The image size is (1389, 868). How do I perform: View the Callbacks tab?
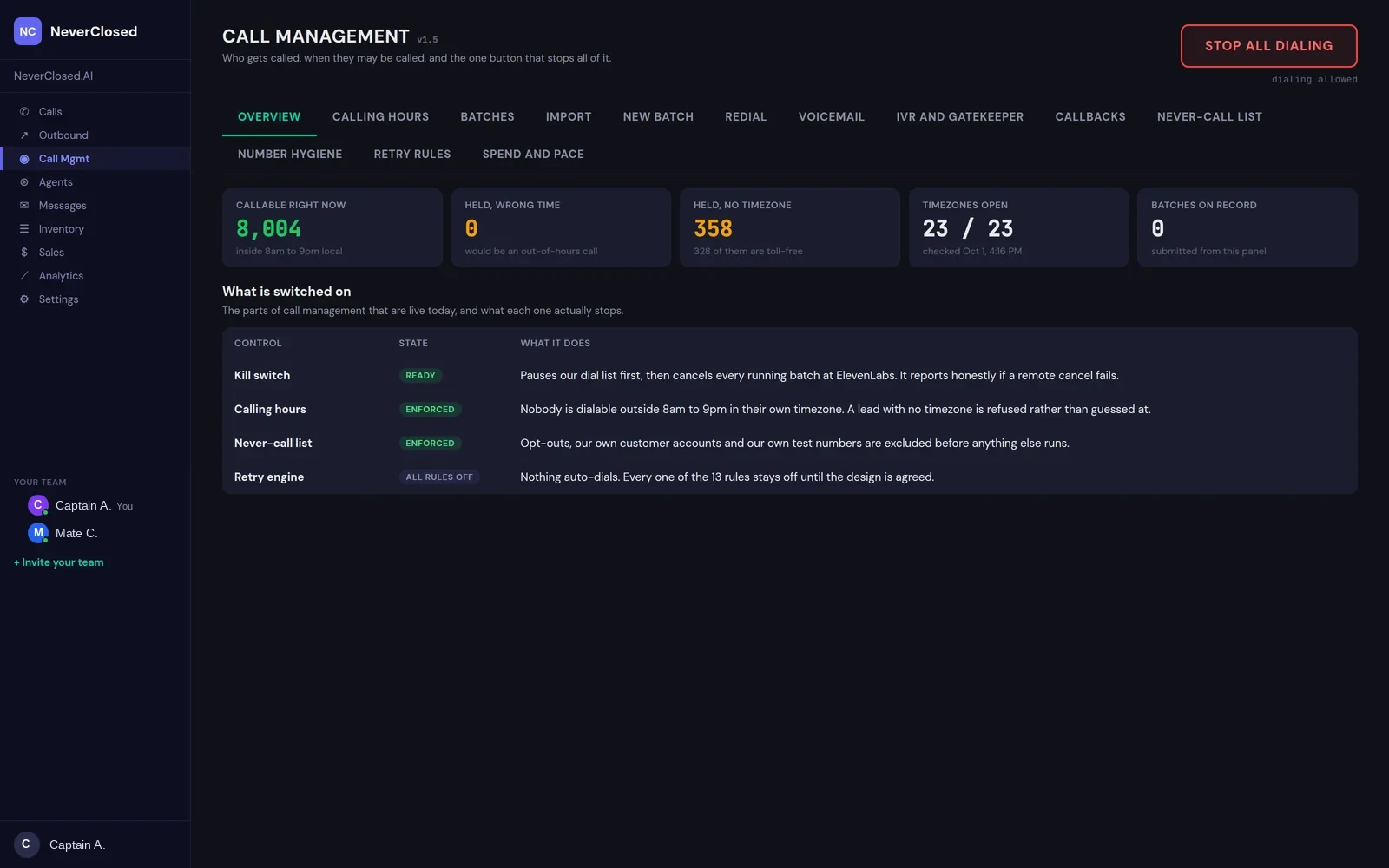click(x=1090, y=117)
